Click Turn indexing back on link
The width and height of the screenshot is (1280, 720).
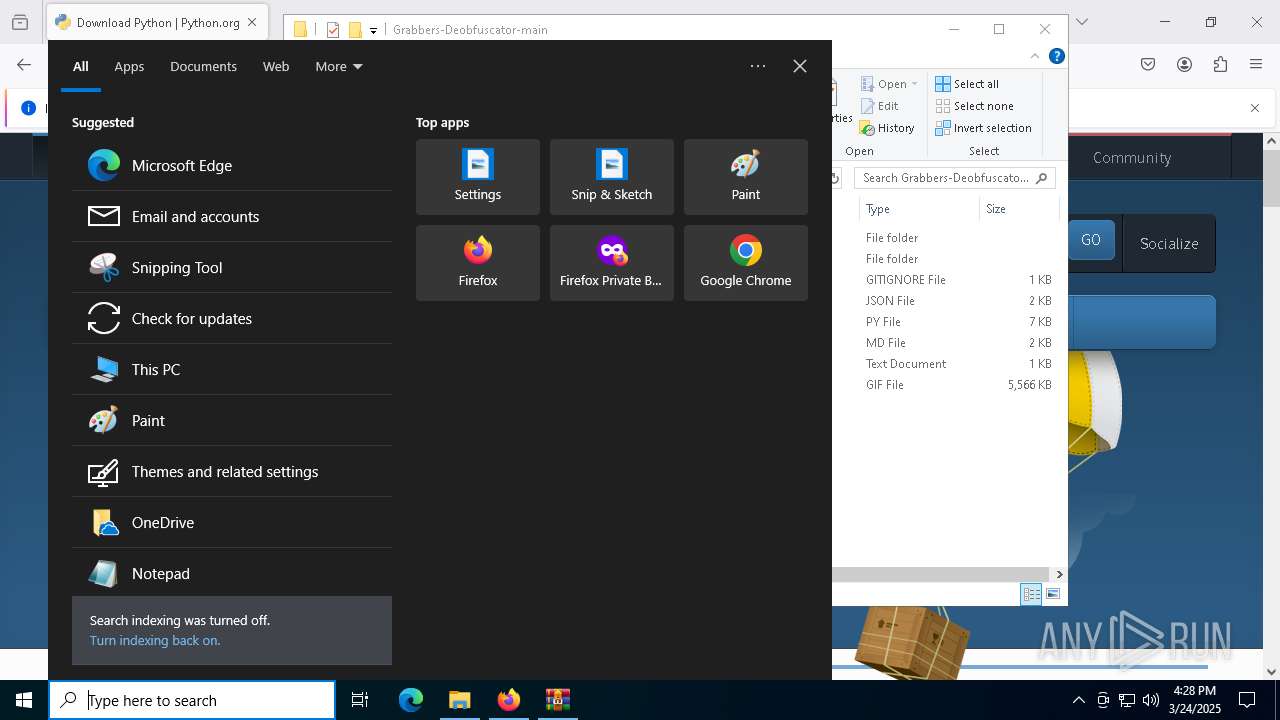point(155,640)
